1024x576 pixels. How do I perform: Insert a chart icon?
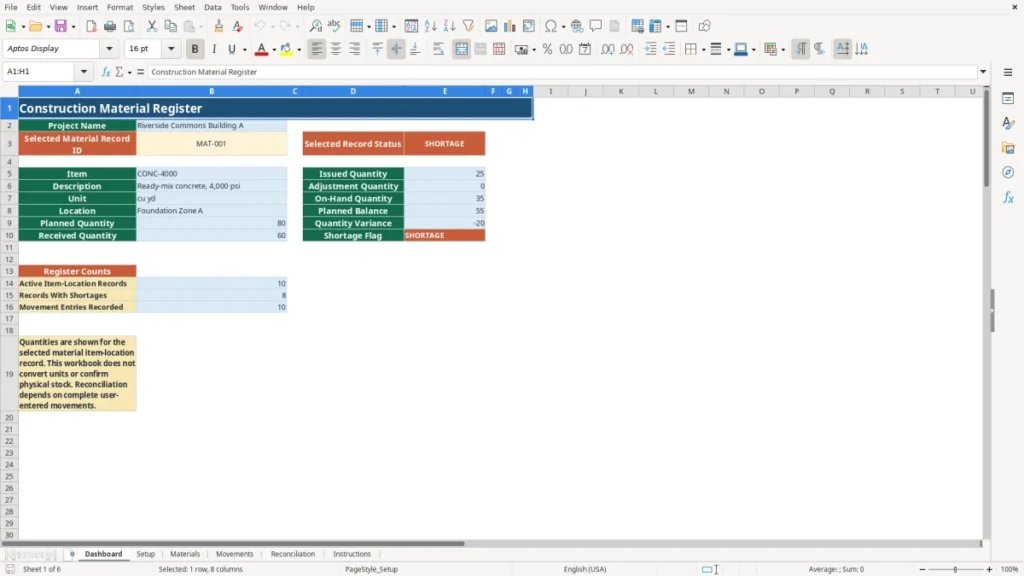pos(509,26)
